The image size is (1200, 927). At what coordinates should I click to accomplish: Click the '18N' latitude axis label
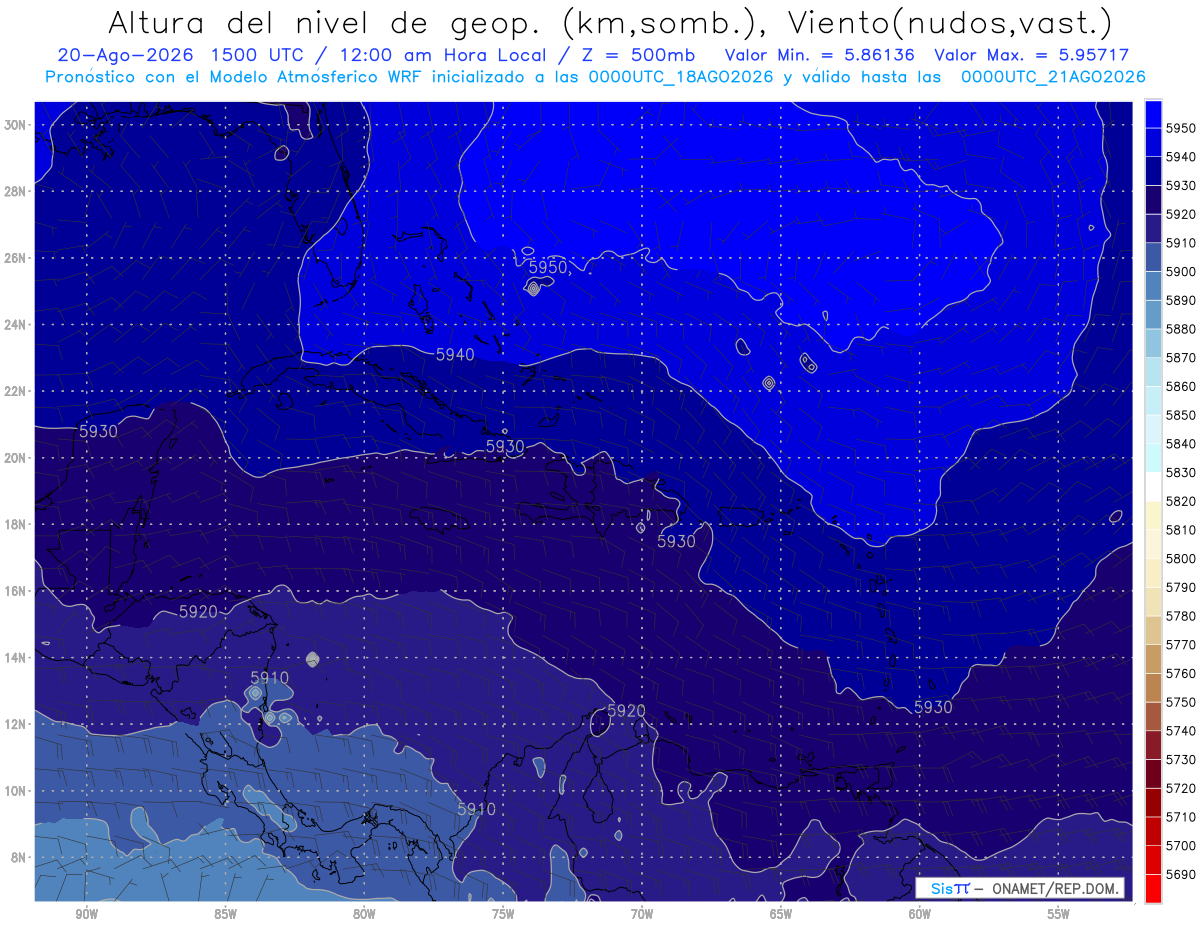[x=15, y=525]
